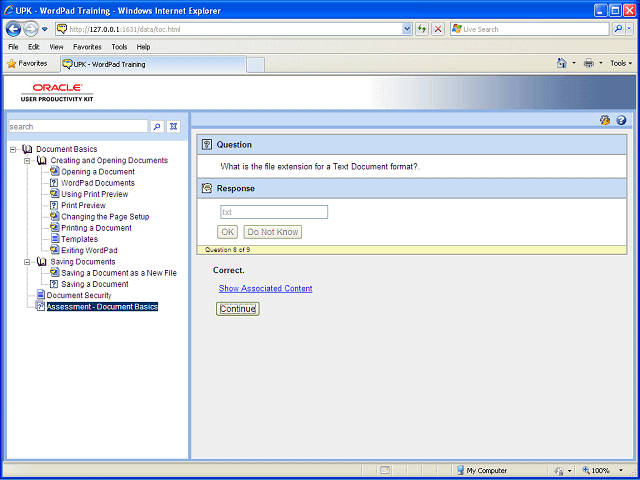Click the Print icon in command bar
Screen dimensions: 640x480
[x=589, y=63]
